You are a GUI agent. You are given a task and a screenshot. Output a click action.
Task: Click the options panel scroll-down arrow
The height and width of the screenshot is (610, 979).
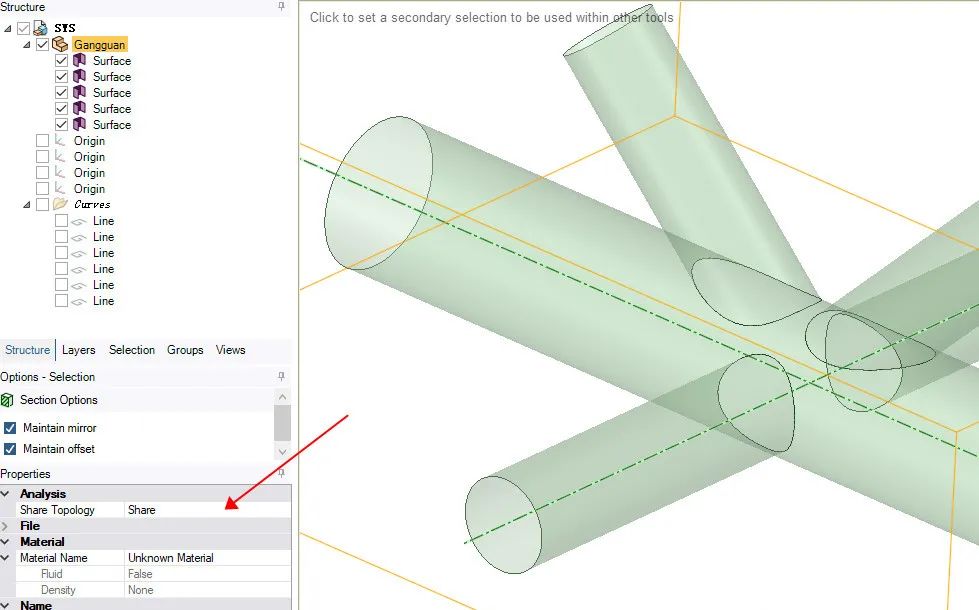coord(282,451)
